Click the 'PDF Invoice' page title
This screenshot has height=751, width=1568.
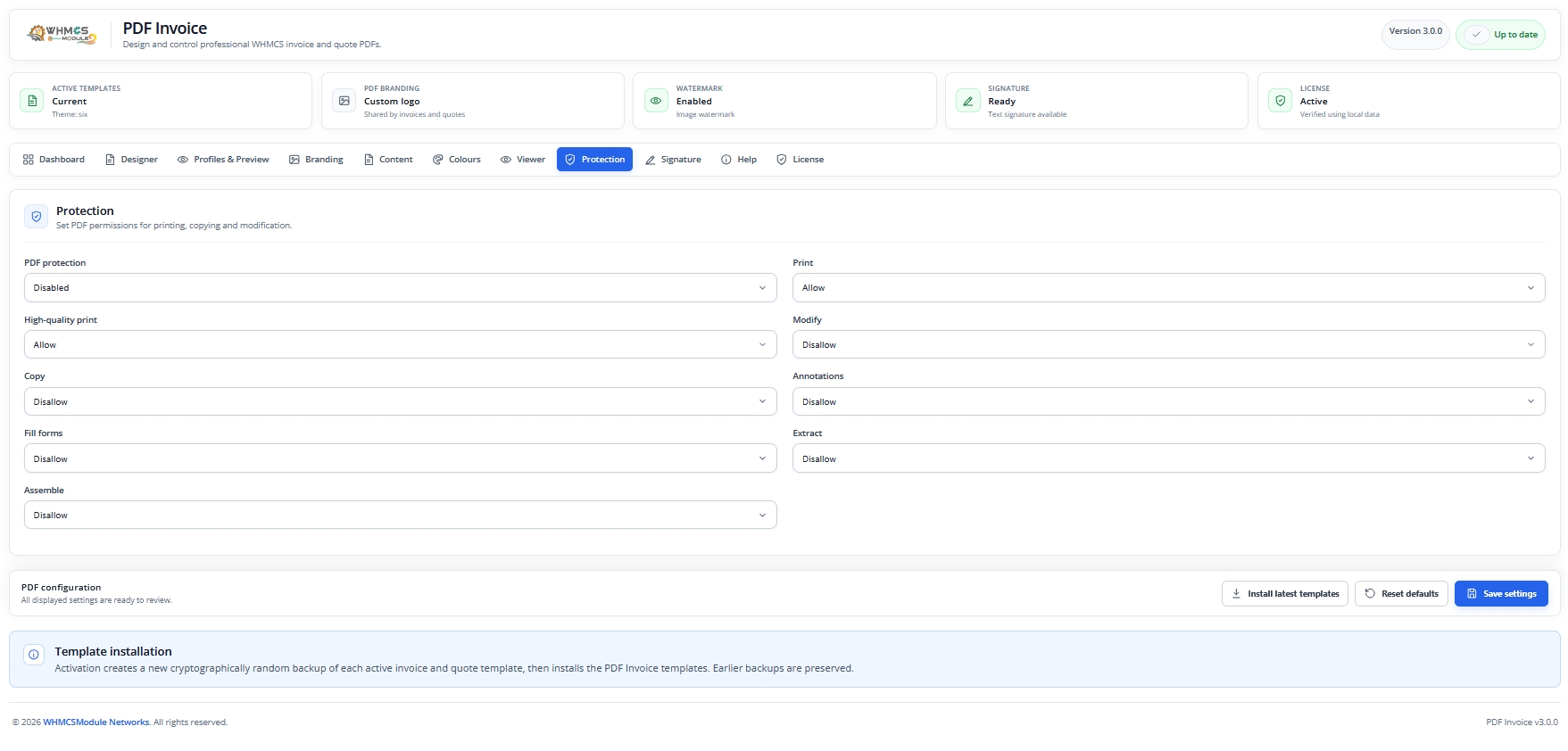(165, 29)
